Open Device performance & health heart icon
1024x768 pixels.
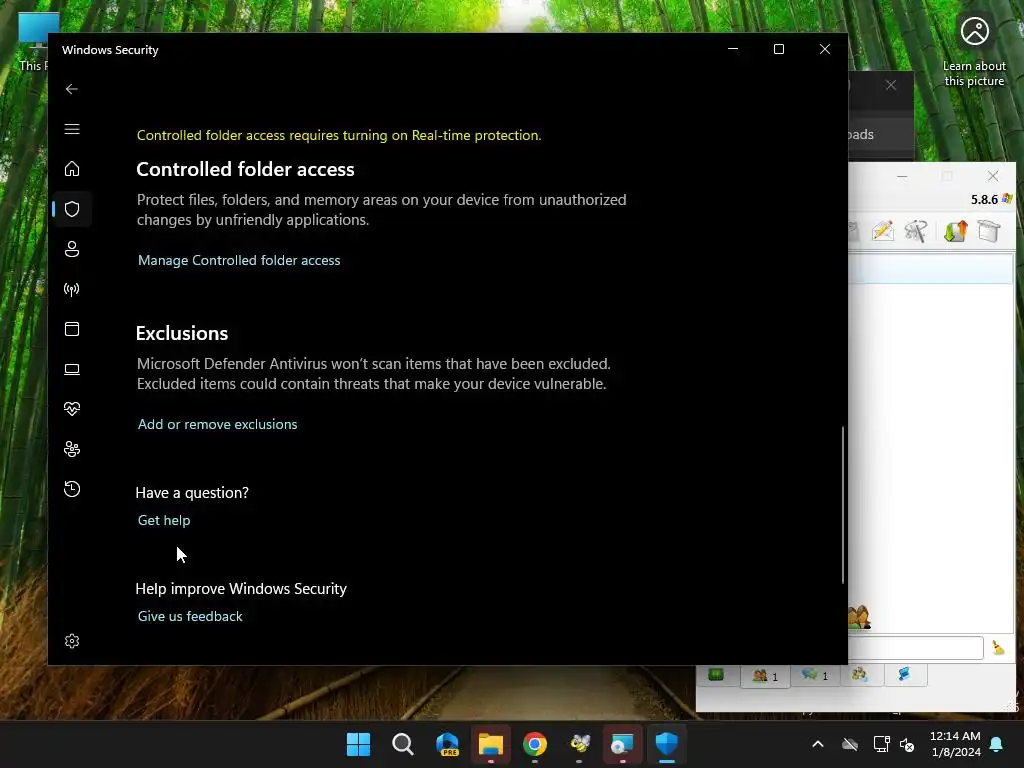click(x=72, y=409)
